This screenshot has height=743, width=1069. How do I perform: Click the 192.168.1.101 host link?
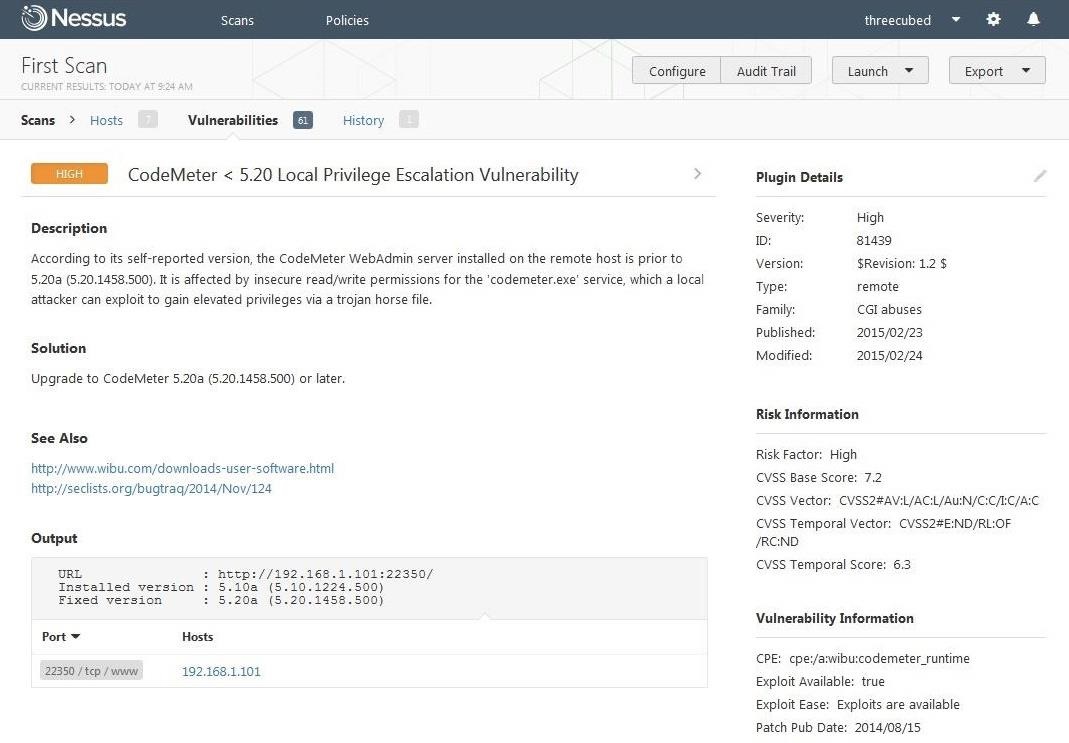221,671
